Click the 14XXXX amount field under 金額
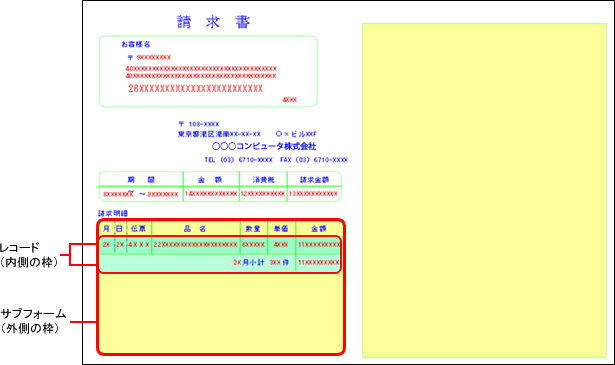Screen dimensions: 615x365 click(x=211, y=194)
